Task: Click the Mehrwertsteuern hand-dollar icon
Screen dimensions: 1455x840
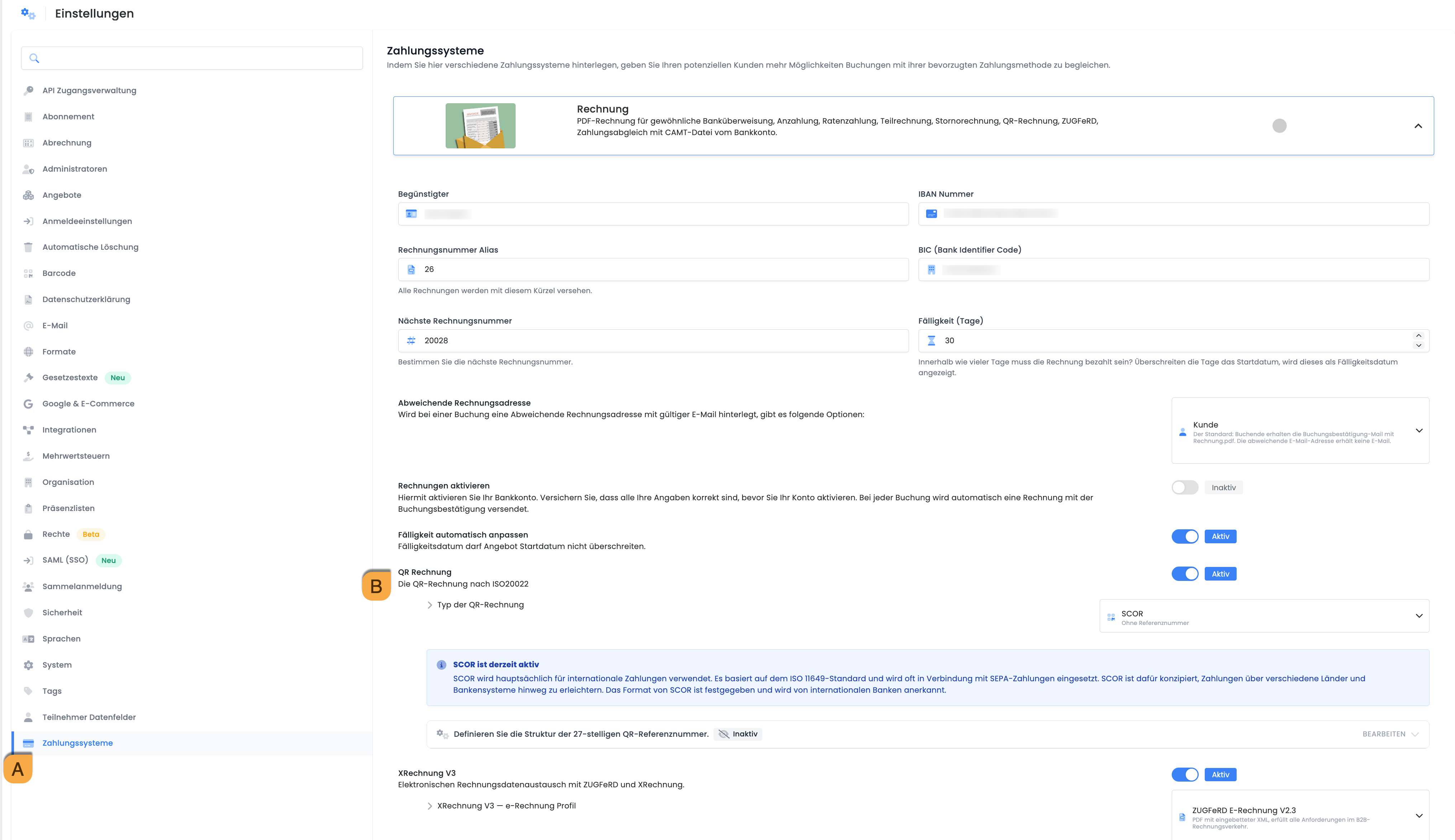Action: click(x=28, y=456)
